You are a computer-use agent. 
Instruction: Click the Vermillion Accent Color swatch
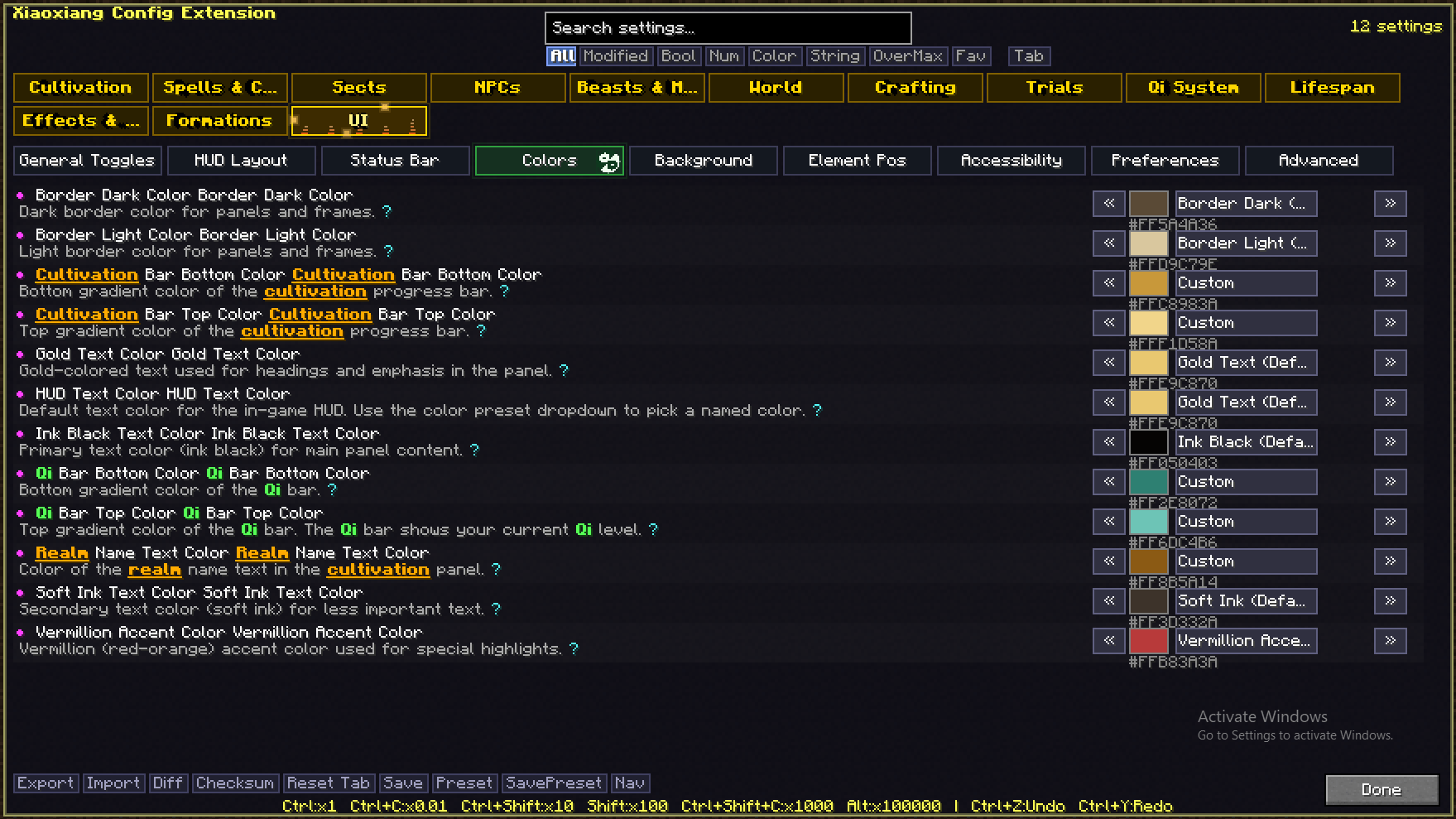1149,641
